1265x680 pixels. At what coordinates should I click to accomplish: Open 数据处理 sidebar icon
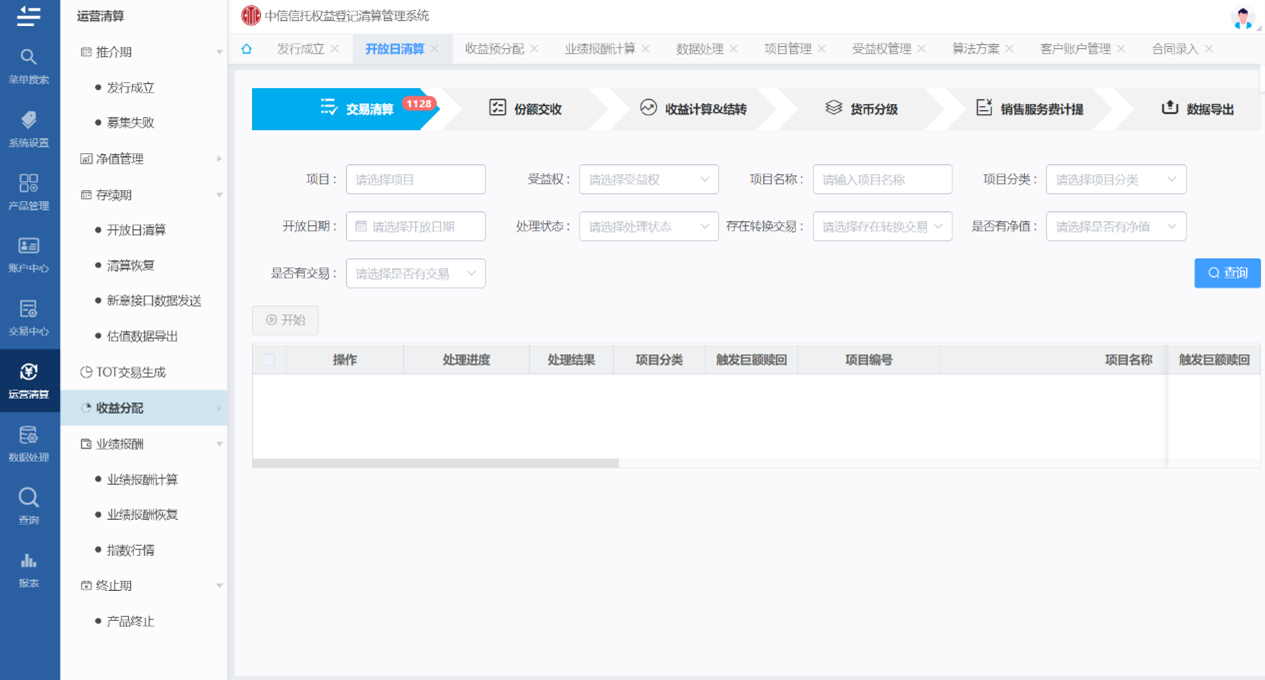click(x=29, y=443)
